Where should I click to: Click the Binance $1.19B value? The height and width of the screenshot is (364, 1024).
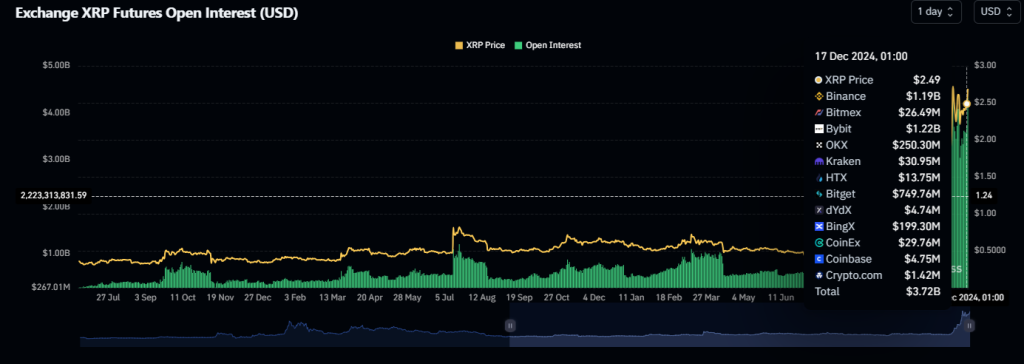[x=923, y=96]
